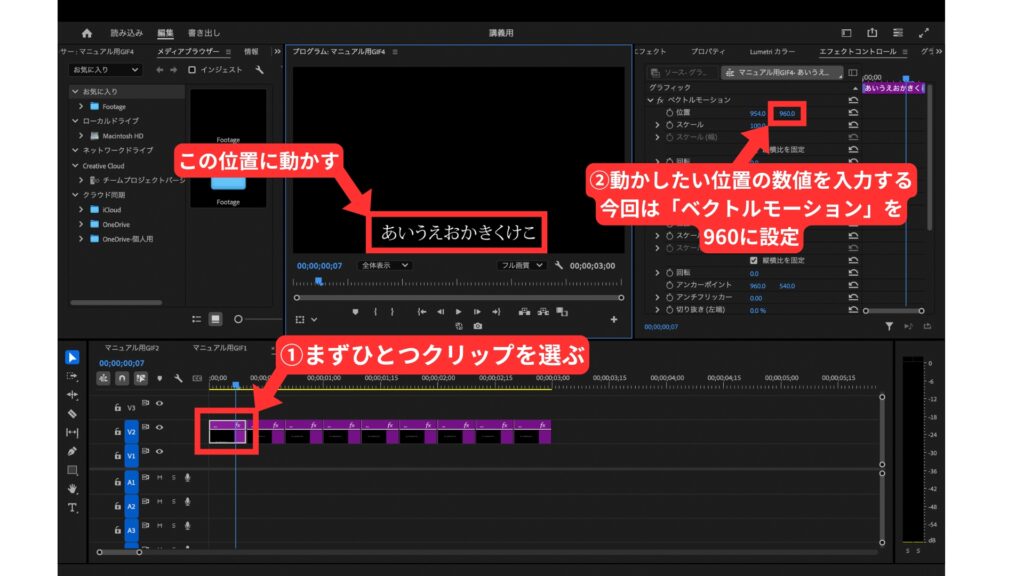
Task: Open the 情報 panel tab
Action: click(x=251, y=52)
